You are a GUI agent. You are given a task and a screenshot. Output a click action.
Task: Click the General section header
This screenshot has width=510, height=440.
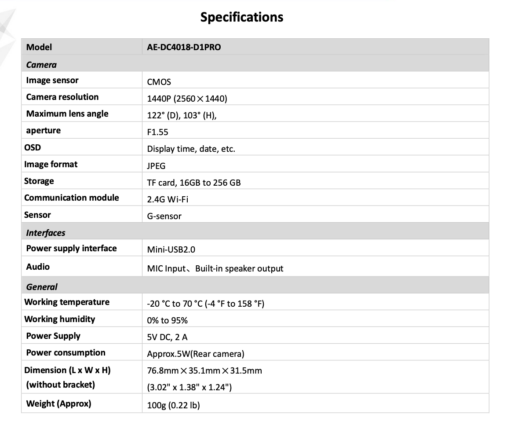tap(42, 287)
